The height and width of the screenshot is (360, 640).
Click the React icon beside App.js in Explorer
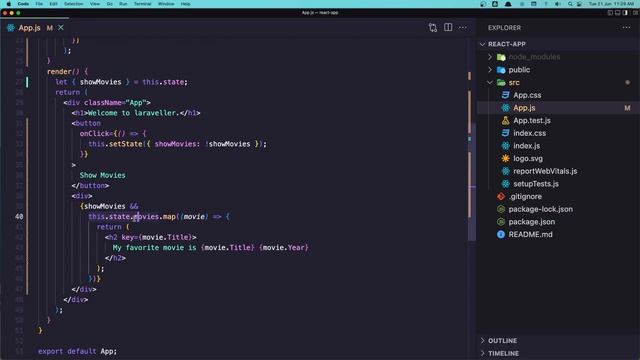coord(506,108)
